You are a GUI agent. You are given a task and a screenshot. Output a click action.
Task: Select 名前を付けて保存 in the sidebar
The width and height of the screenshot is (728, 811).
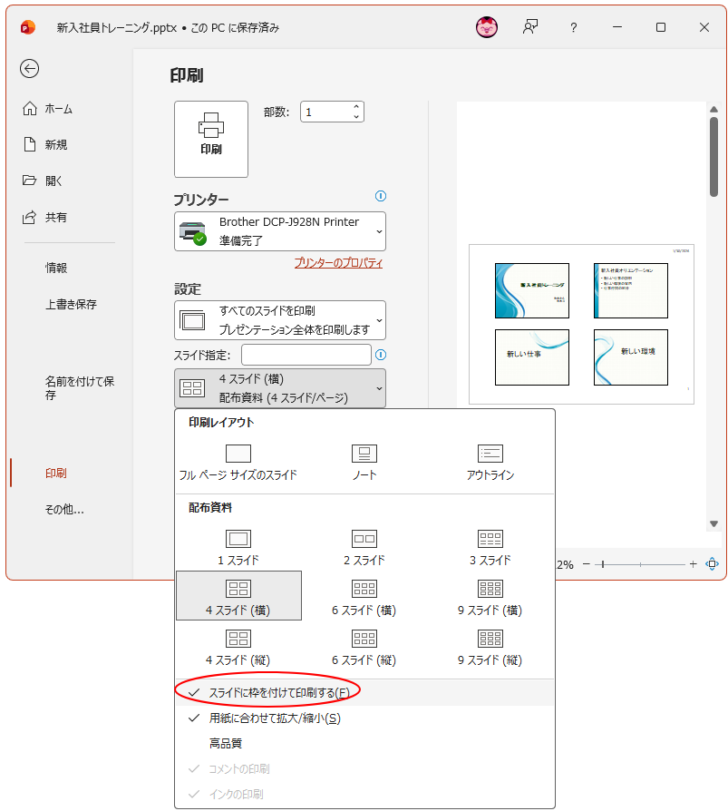[x=79, y=388]
